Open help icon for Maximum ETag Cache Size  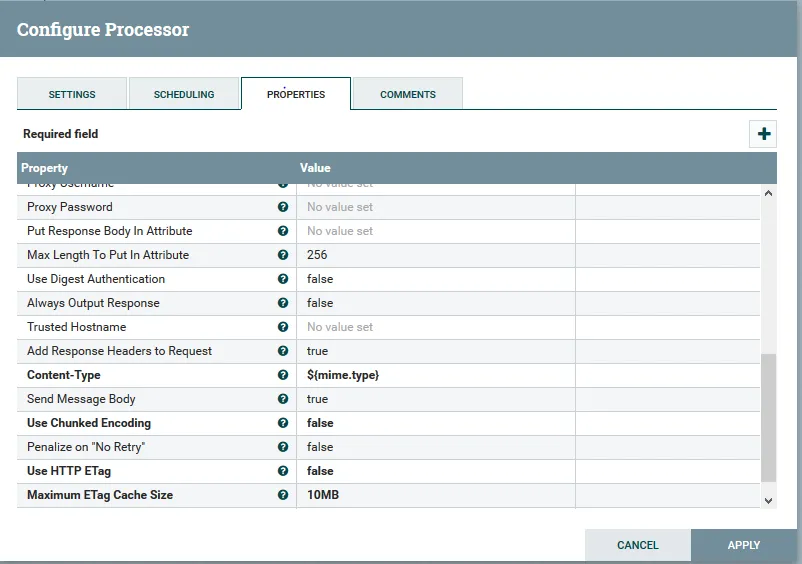coord(283,495)
